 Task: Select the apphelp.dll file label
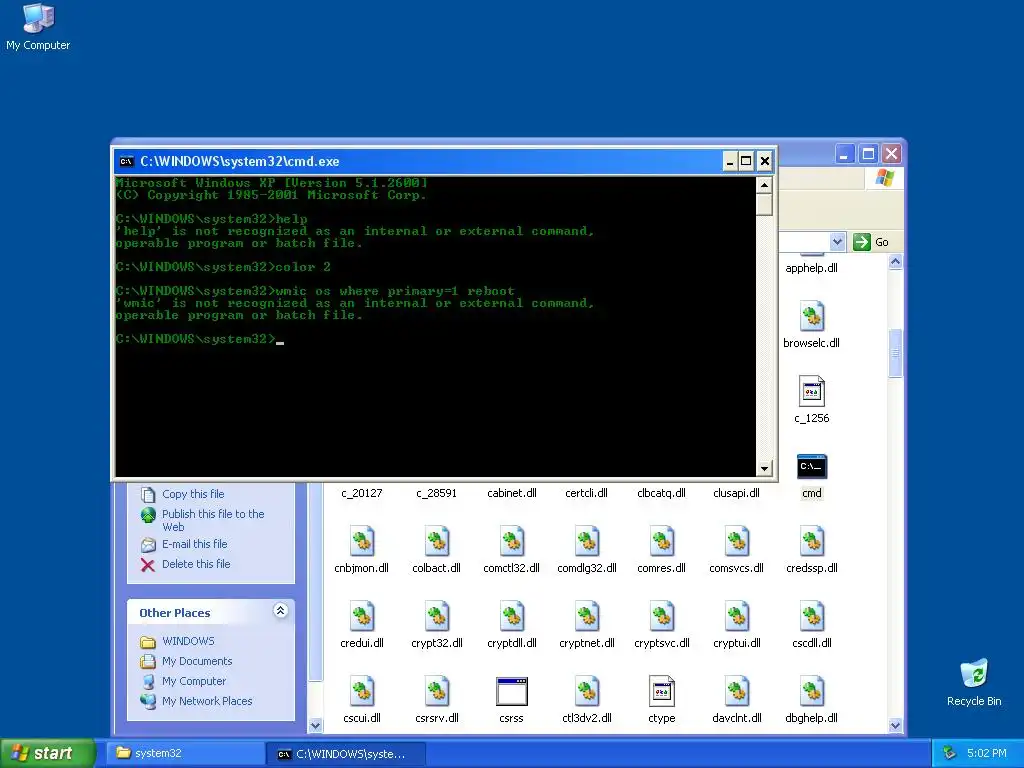(812, 268)
